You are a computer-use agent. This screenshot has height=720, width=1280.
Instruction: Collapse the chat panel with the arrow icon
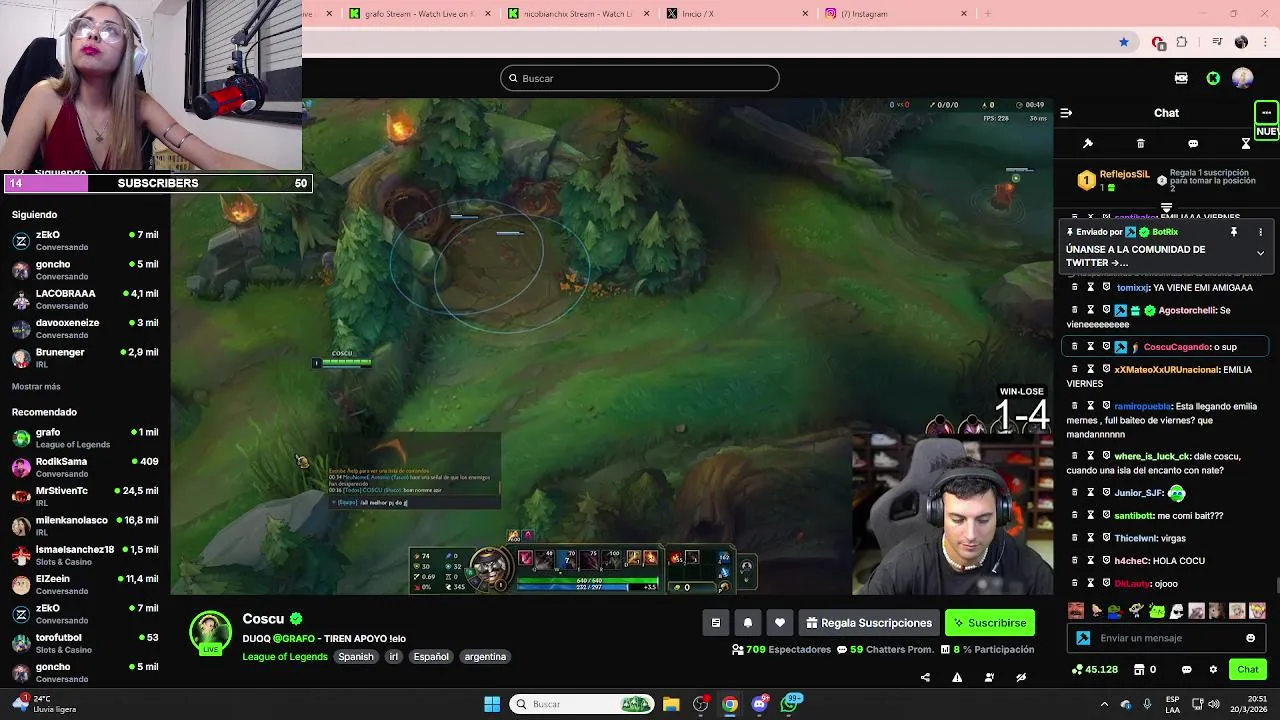click(1066, 113)
